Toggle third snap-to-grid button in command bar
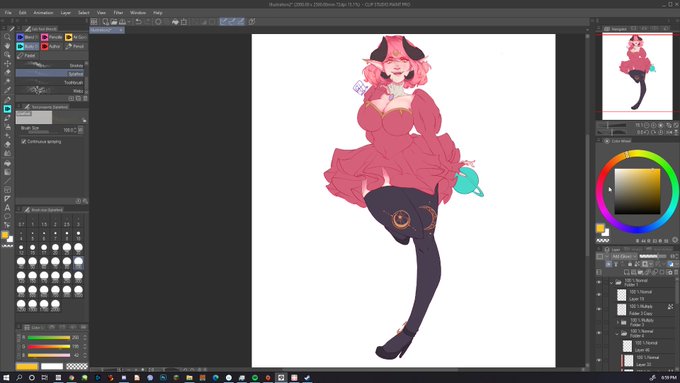This screenshot has width=680, height=383. [241, 22]
